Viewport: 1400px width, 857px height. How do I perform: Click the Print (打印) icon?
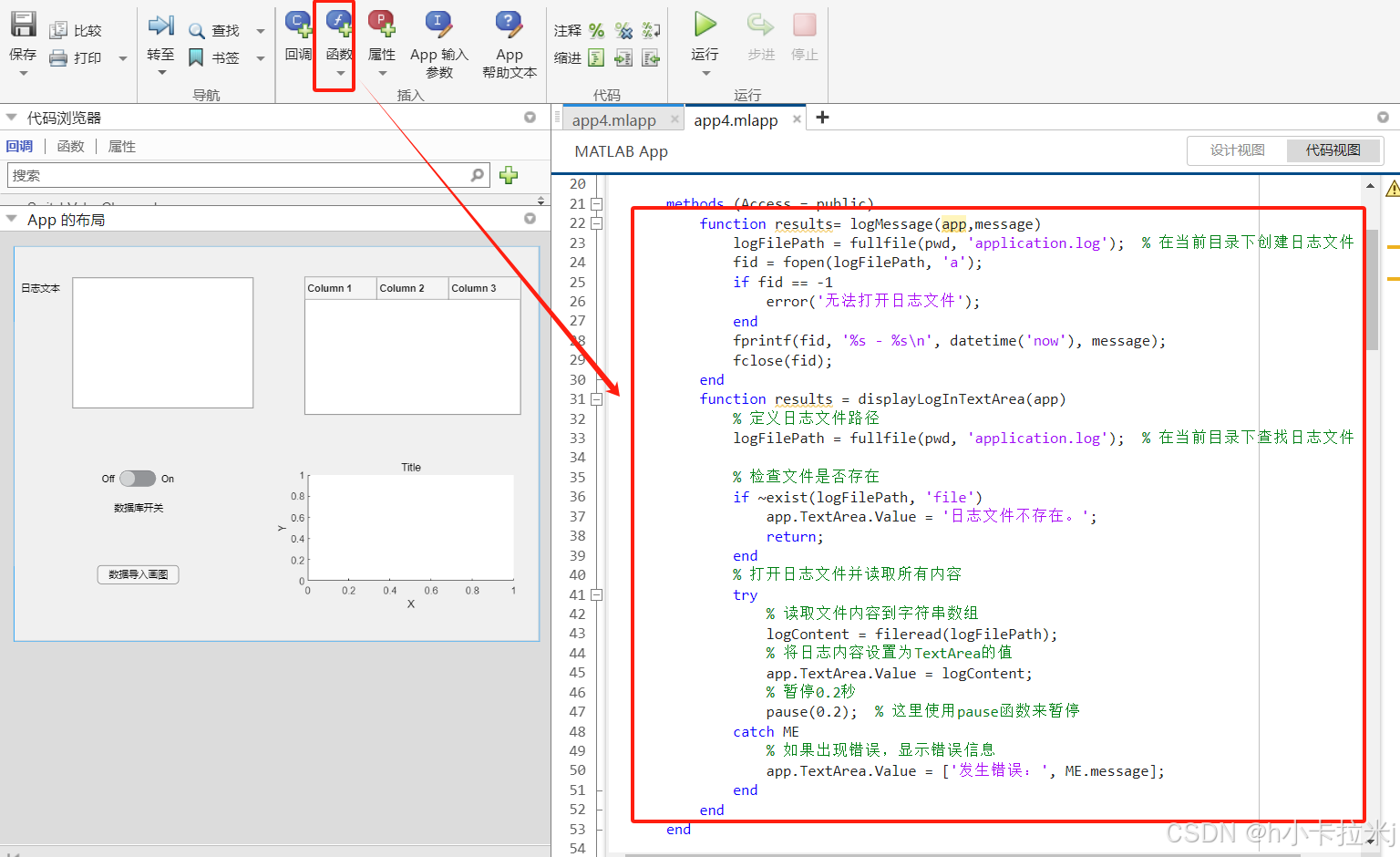[58, 58]
